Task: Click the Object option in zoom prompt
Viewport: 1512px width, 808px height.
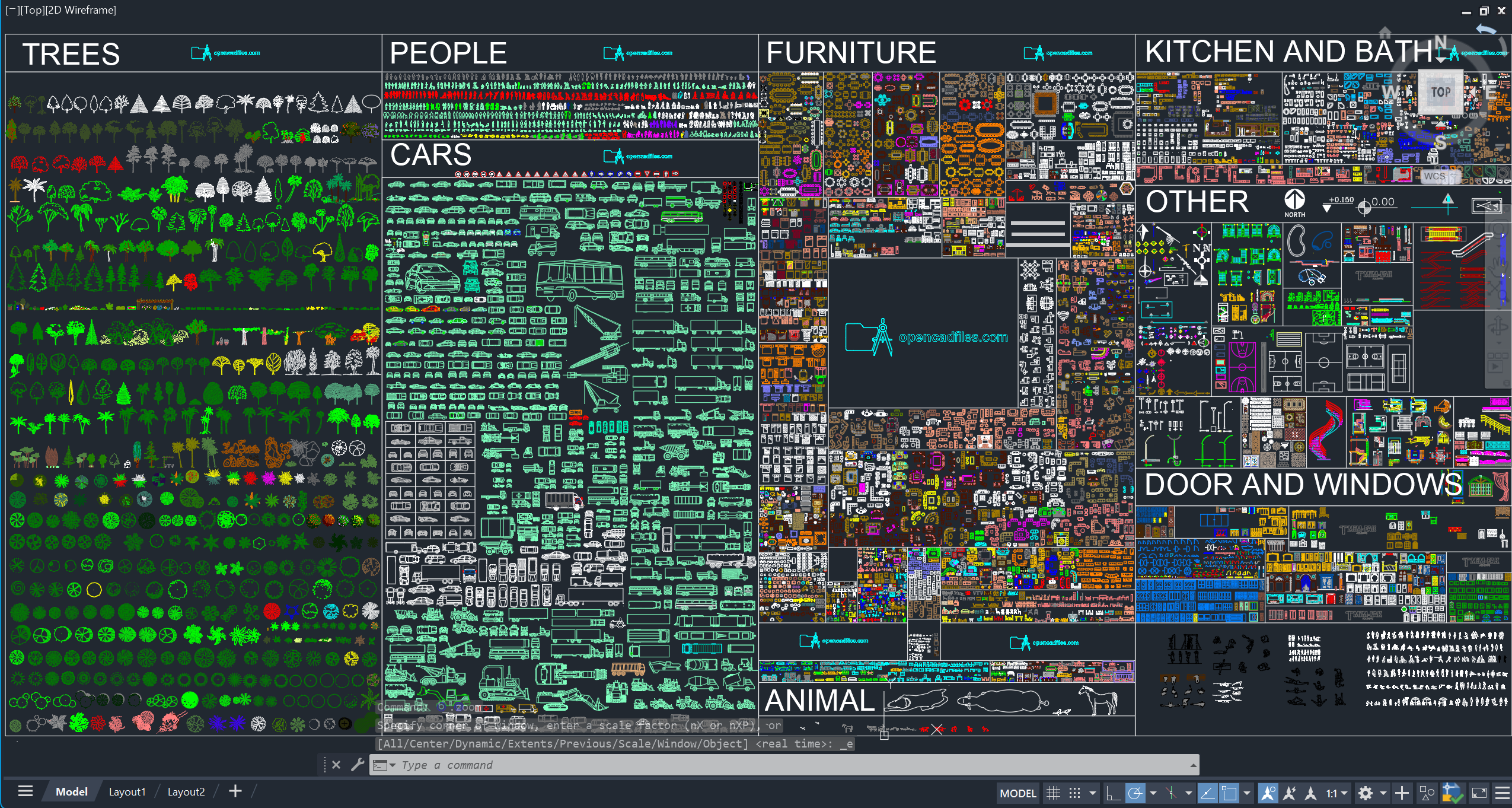Action: click(723, 743)
